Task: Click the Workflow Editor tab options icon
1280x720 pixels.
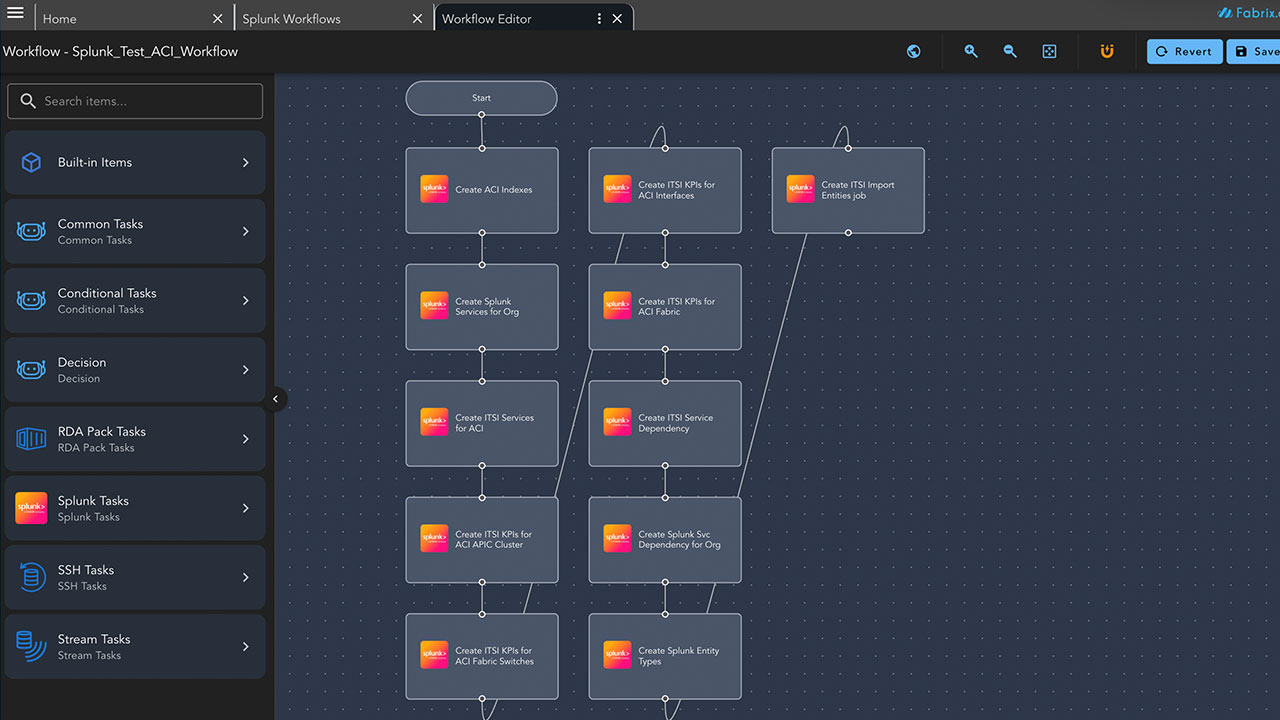Action: pyautogui.click(x=599, y=18)
